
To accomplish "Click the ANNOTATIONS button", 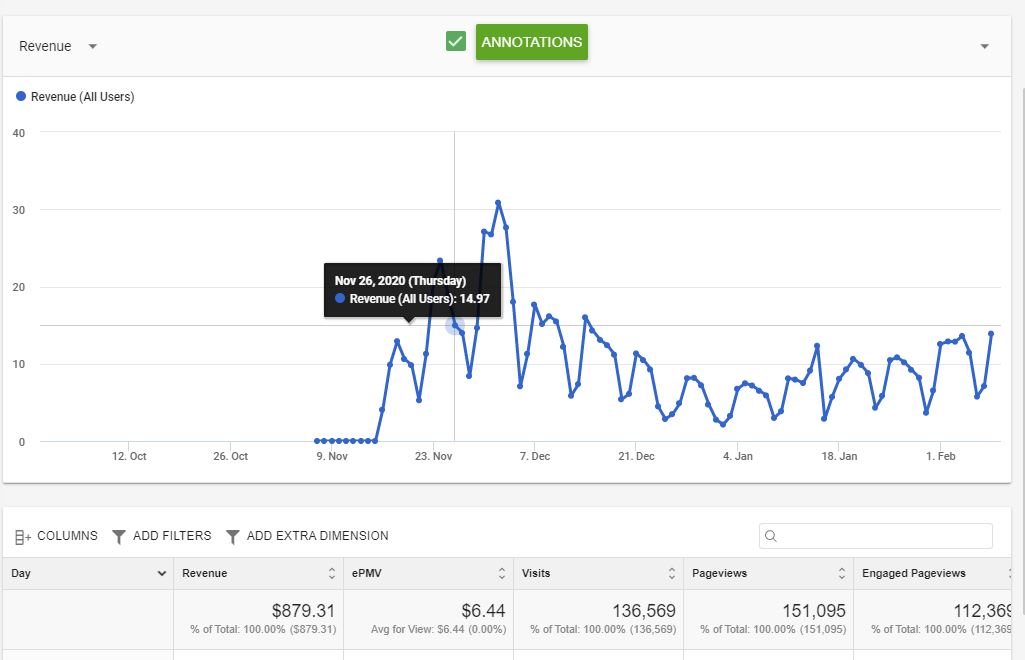I will click(531, 42).
